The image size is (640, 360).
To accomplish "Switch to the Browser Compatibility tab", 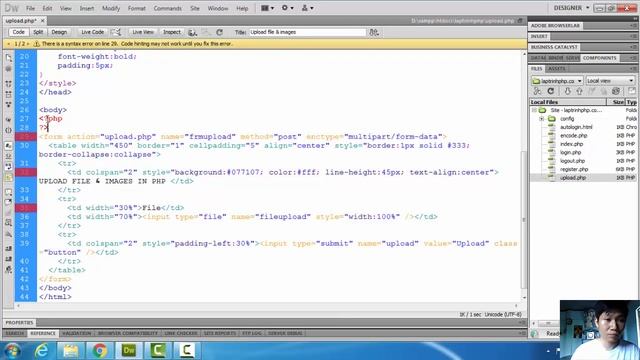I will tap(128, 333).
